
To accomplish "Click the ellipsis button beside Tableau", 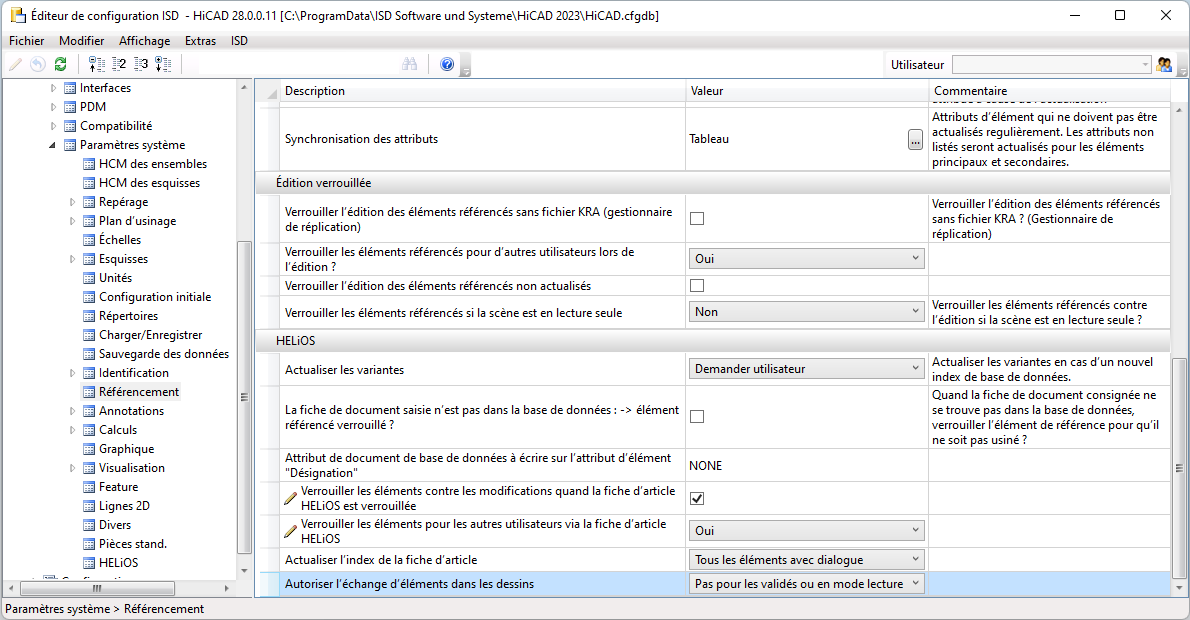I will pos(915,140).
